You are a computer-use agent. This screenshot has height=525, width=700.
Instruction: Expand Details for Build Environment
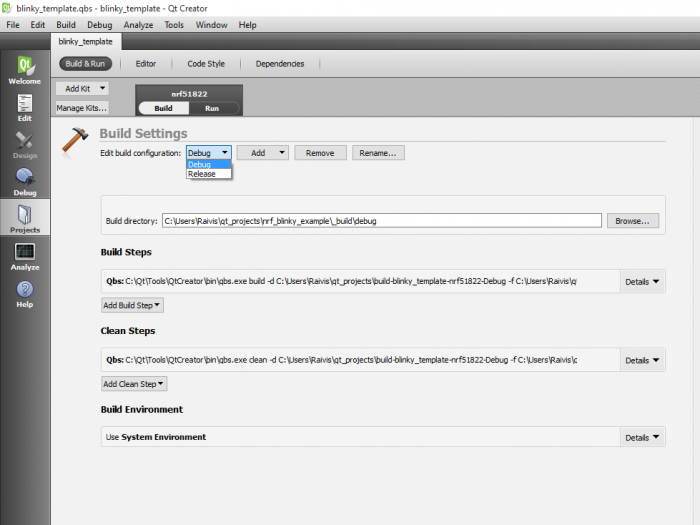[642, 437]
